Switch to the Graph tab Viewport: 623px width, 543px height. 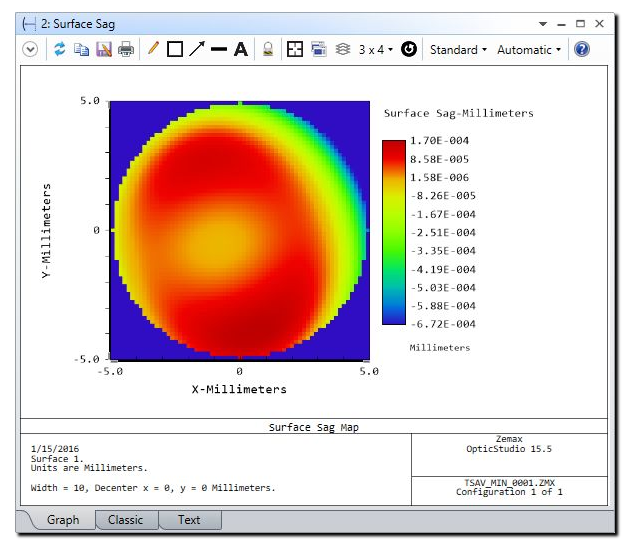click(x=63, y=520)
